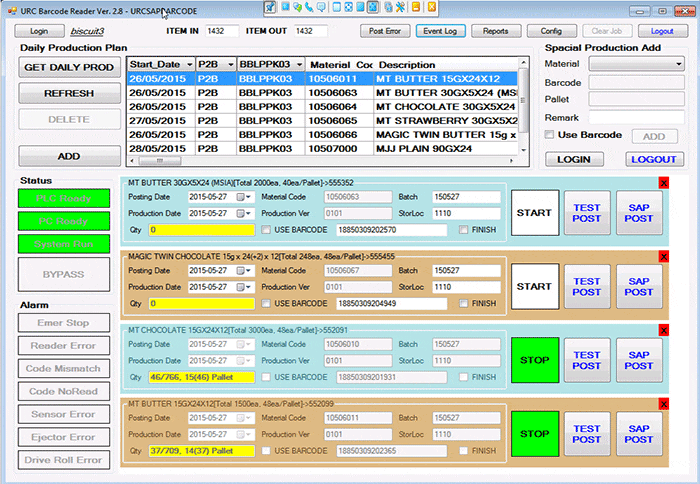Open the Production Date picker for the MT BUTTER 30GX5X24 job
Image resolution: width=700 pixels, height=484 pixels.
243,213
